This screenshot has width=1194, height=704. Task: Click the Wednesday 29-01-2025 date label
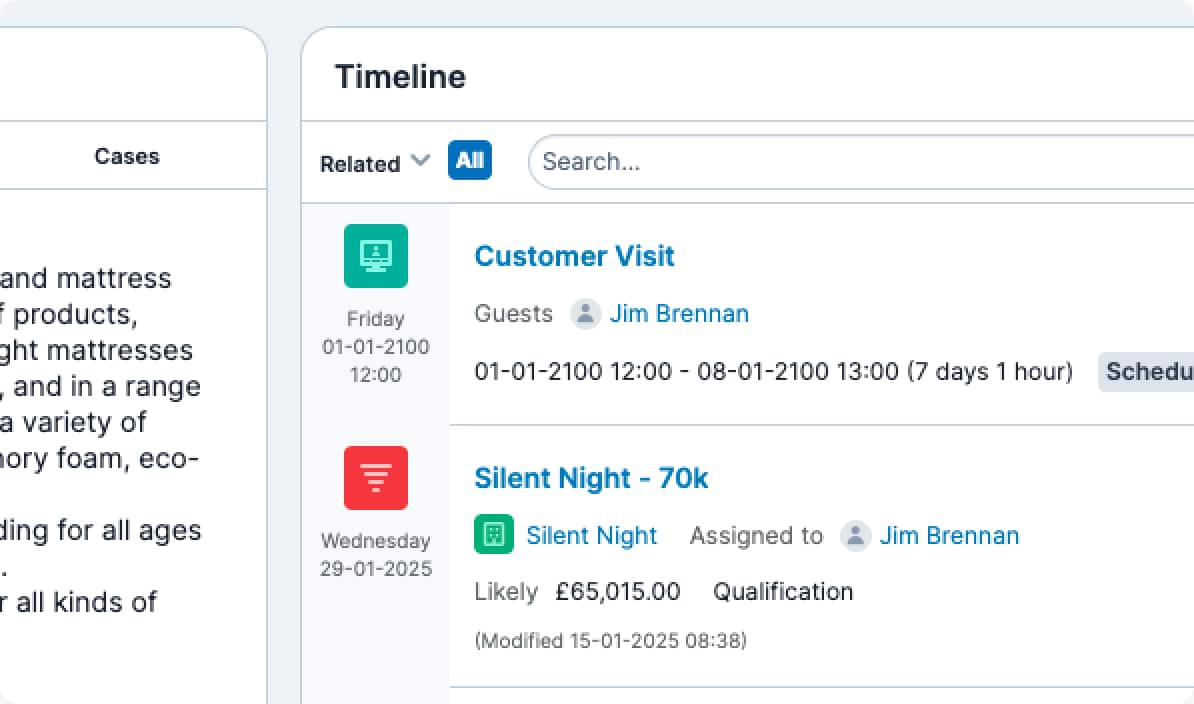(375, 555)
